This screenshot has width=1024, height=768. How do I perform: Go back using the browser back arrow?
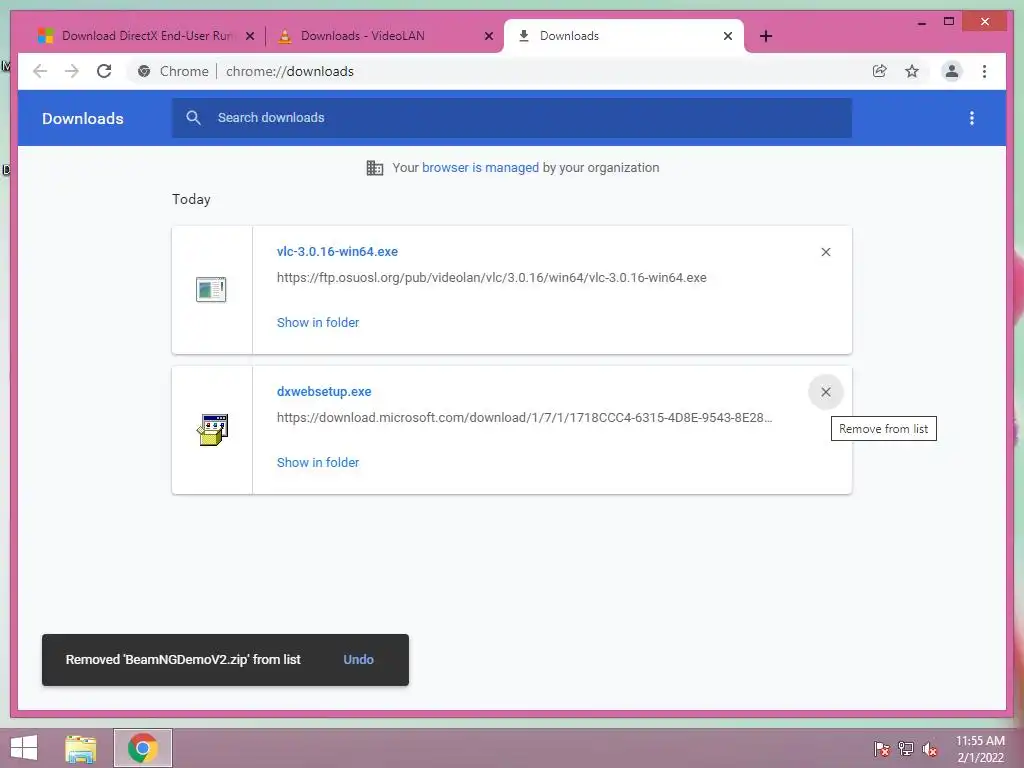40,71
